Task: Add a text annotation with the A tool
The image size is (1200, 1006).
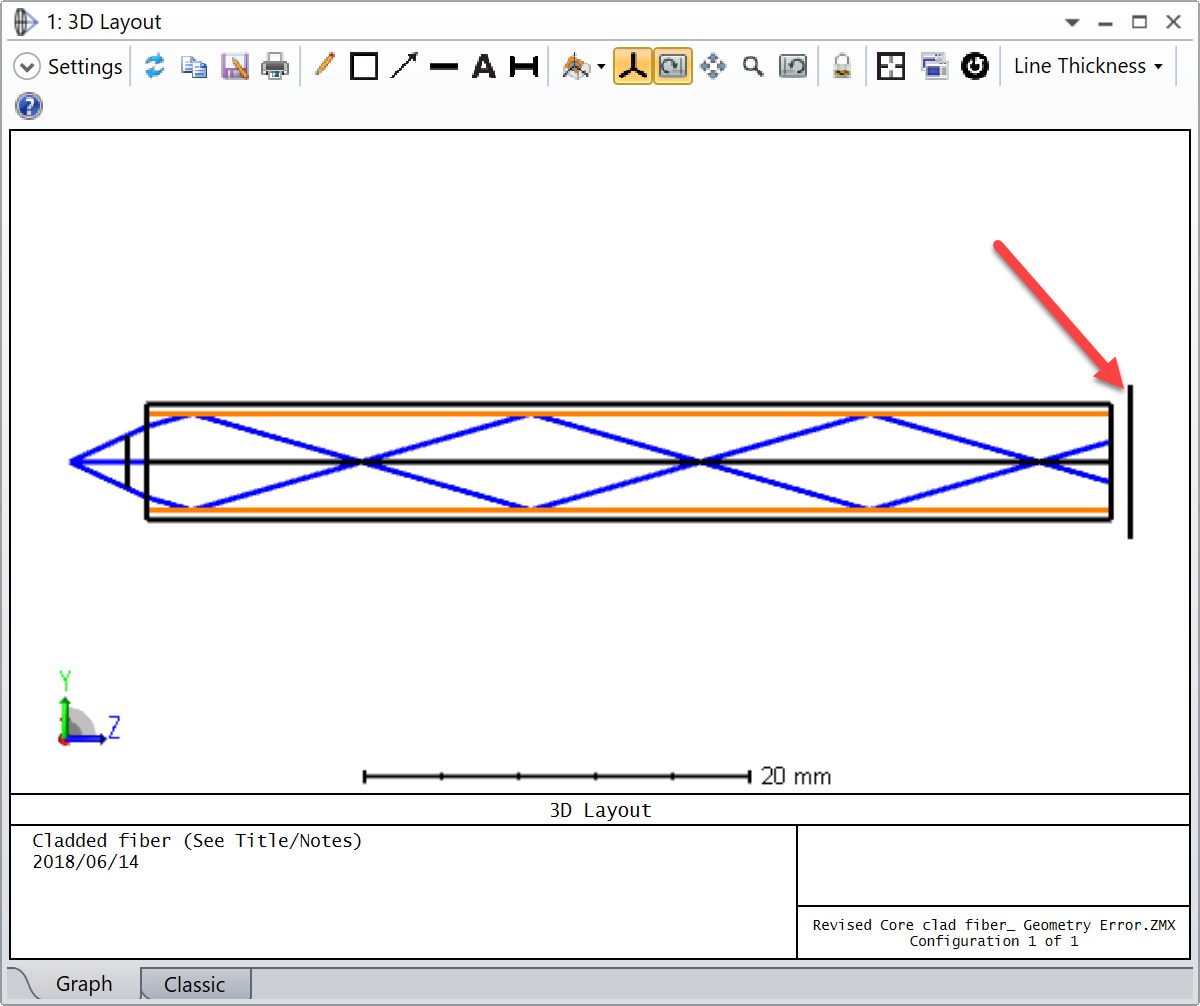Action: (x=484, y=67)
